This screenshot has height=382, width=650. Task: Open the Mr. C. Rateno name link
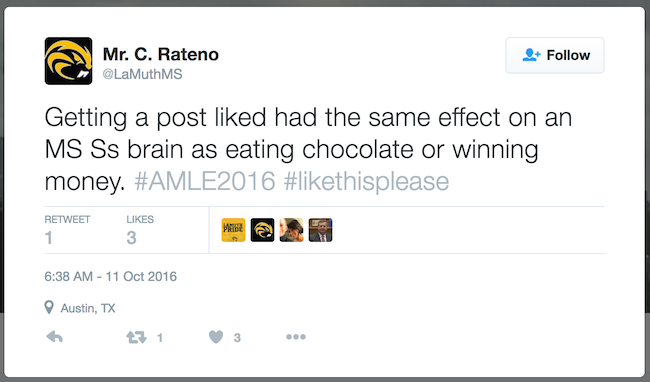click(160, 54)
